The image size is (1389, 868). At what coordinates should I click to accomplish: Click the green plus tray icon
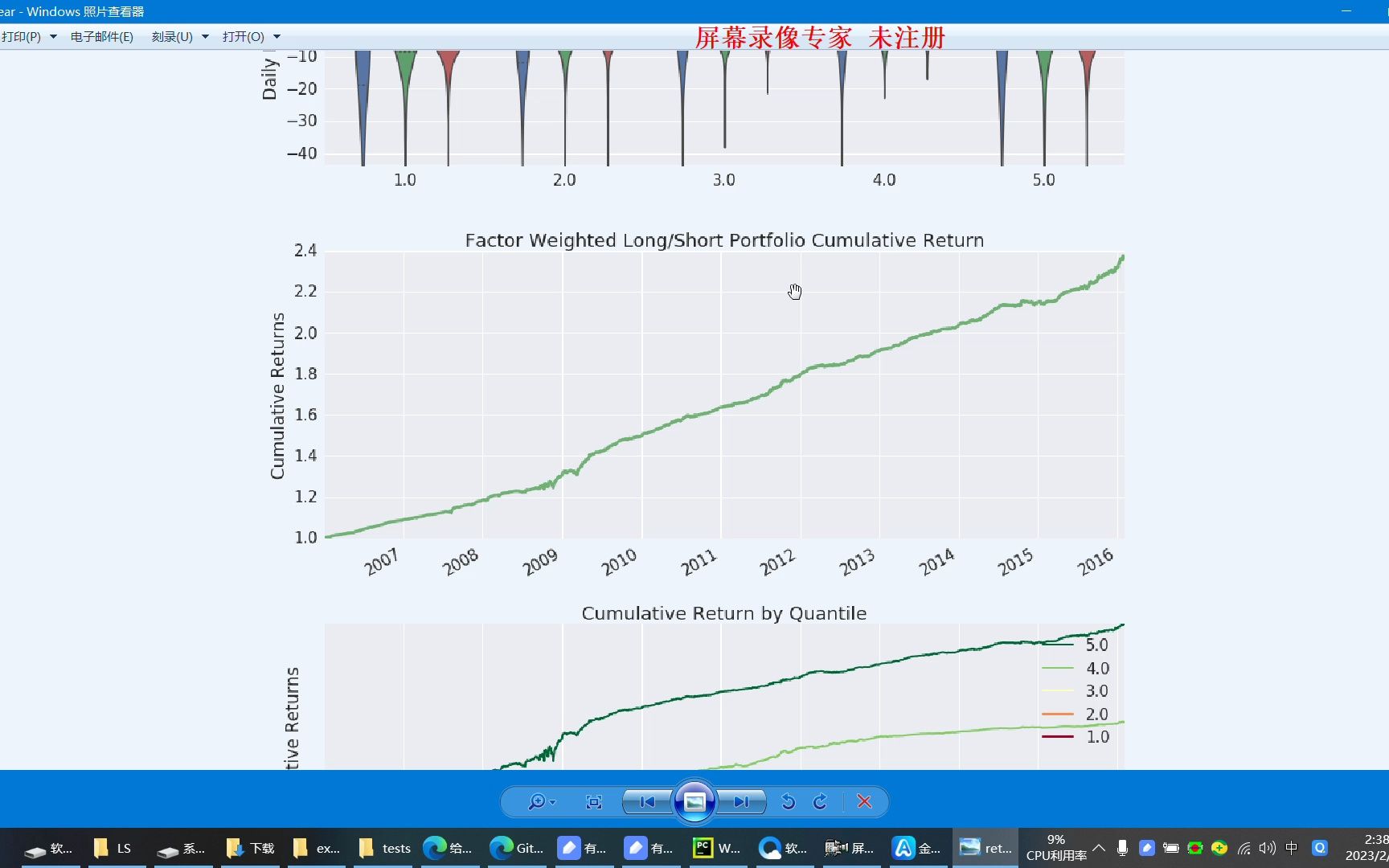pyautogui.click(x=1219, y=848)
